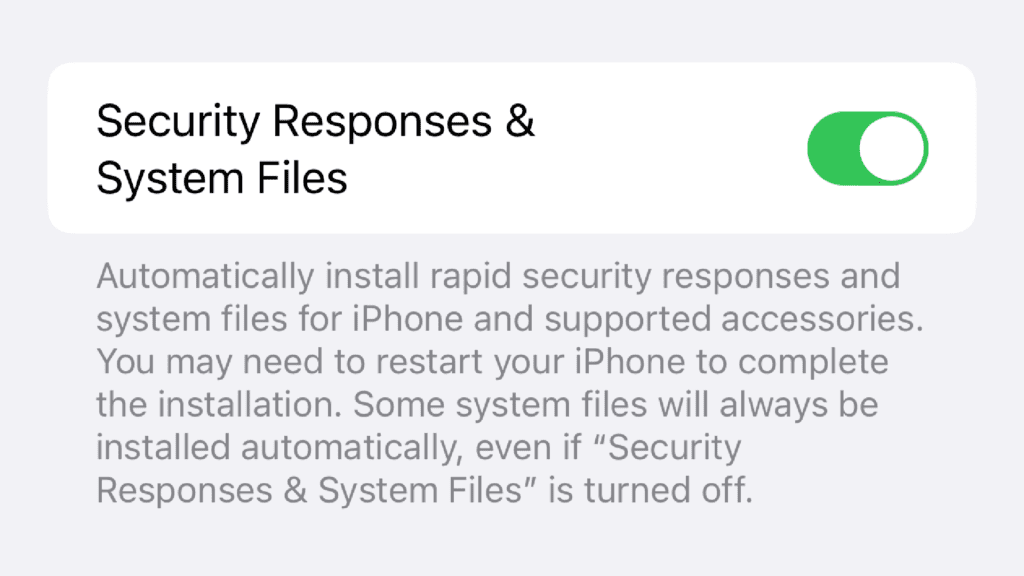Tap the white knob of the green switch
Image resolution: width=1024 pixels, height=576 pixels.
coord(892,149)
